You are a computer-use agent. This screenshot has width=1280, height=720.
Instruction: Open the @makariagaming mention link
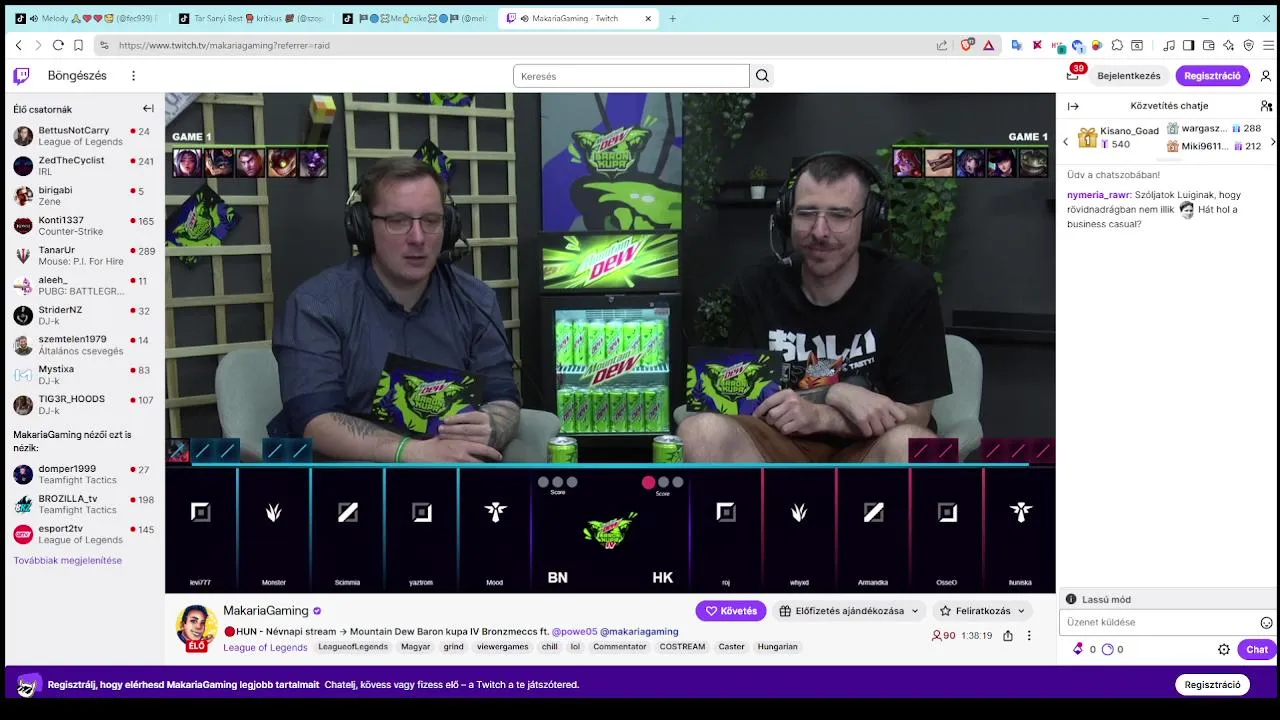click(639, 631)
